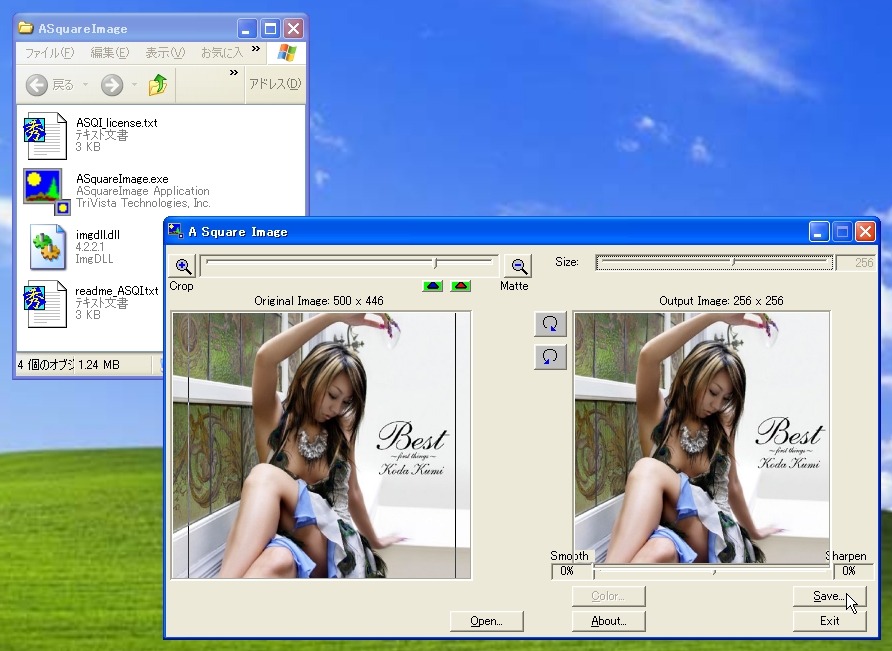892x651 pixels.
Task: Click the Size slider track
Action: 715,262
